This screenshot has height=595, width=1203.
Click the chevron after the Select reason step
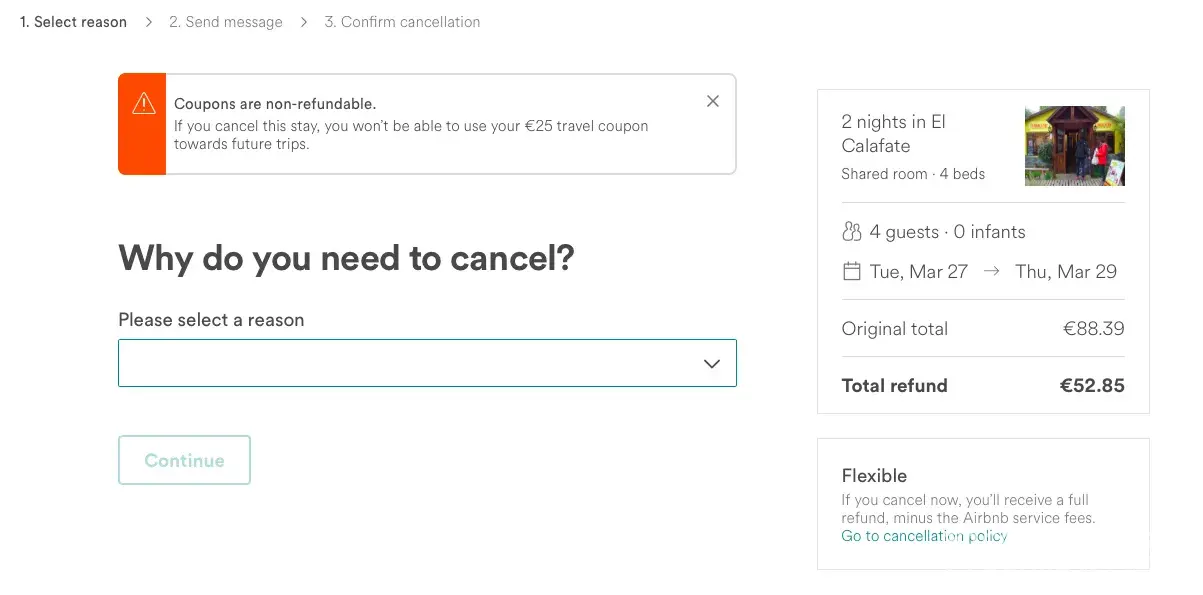click(x=148, y=22)
